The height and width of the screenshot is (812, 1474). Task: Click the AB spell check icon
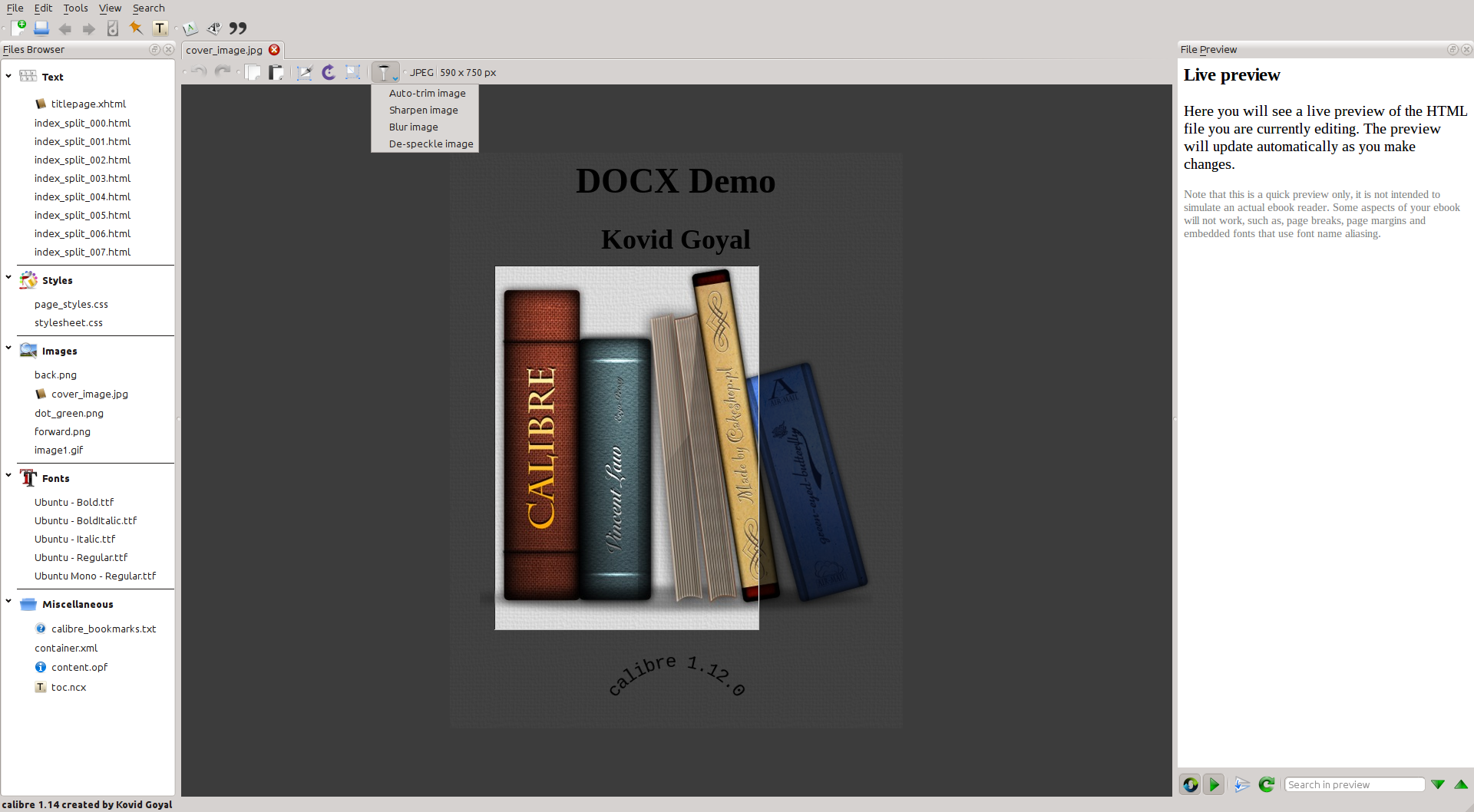[x=214, y=28]
